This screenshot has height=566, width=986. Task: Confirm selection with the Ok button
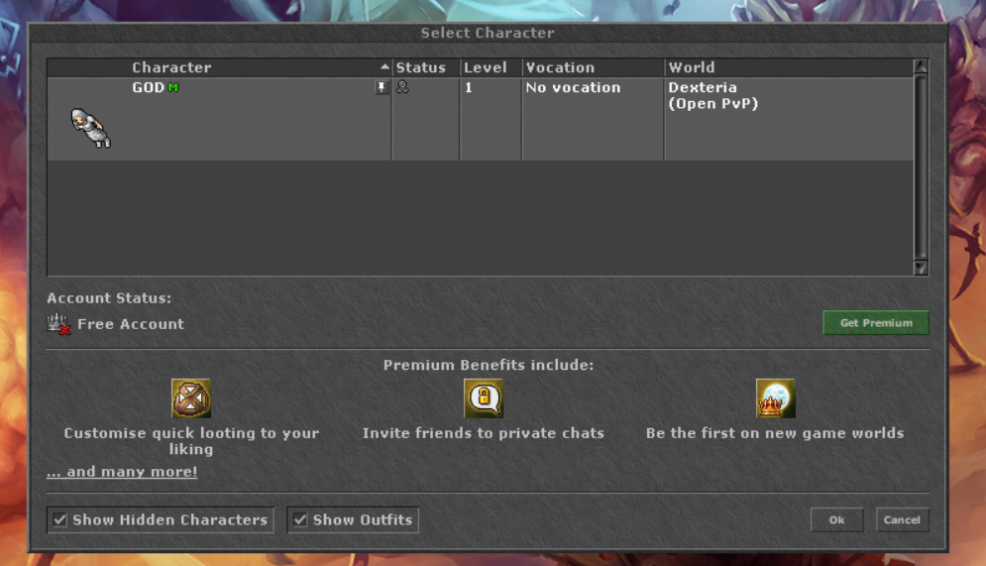click(836, 519)
